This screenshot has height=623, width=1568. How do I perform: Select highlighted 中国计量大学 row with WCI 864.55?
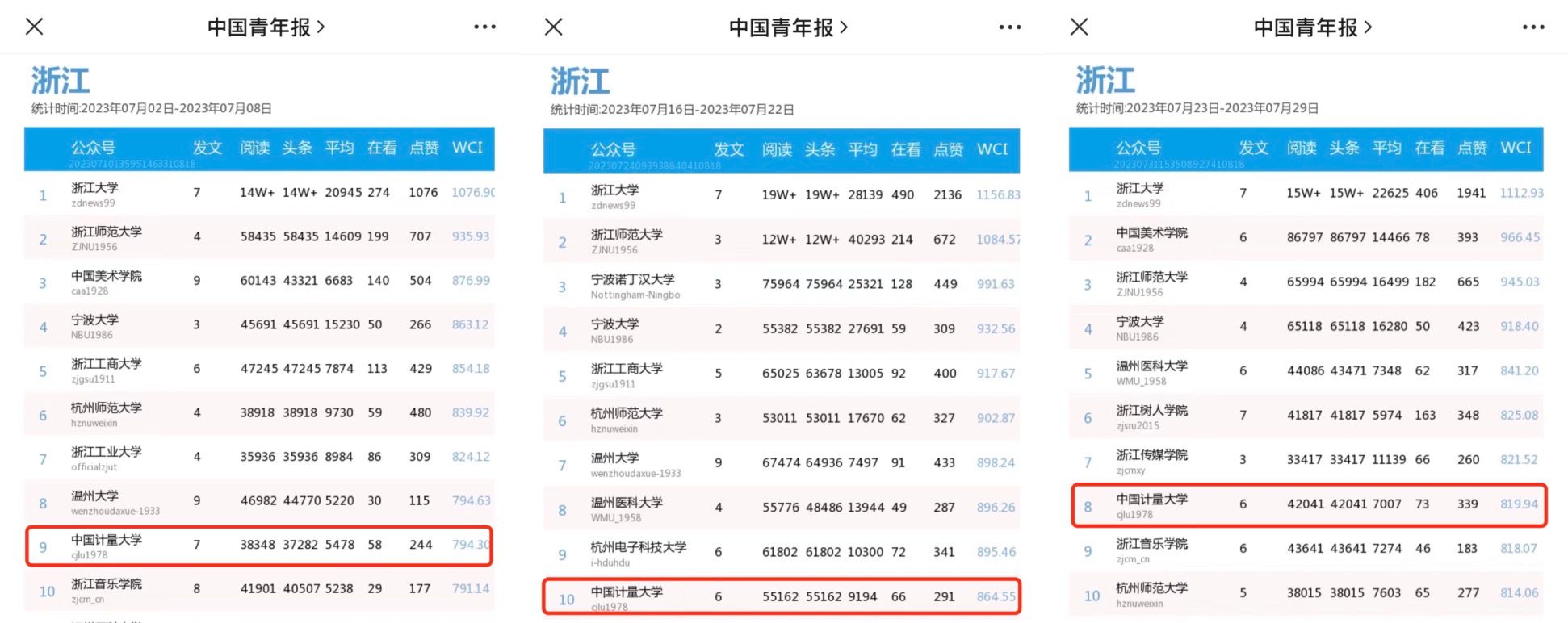[781, 596]
